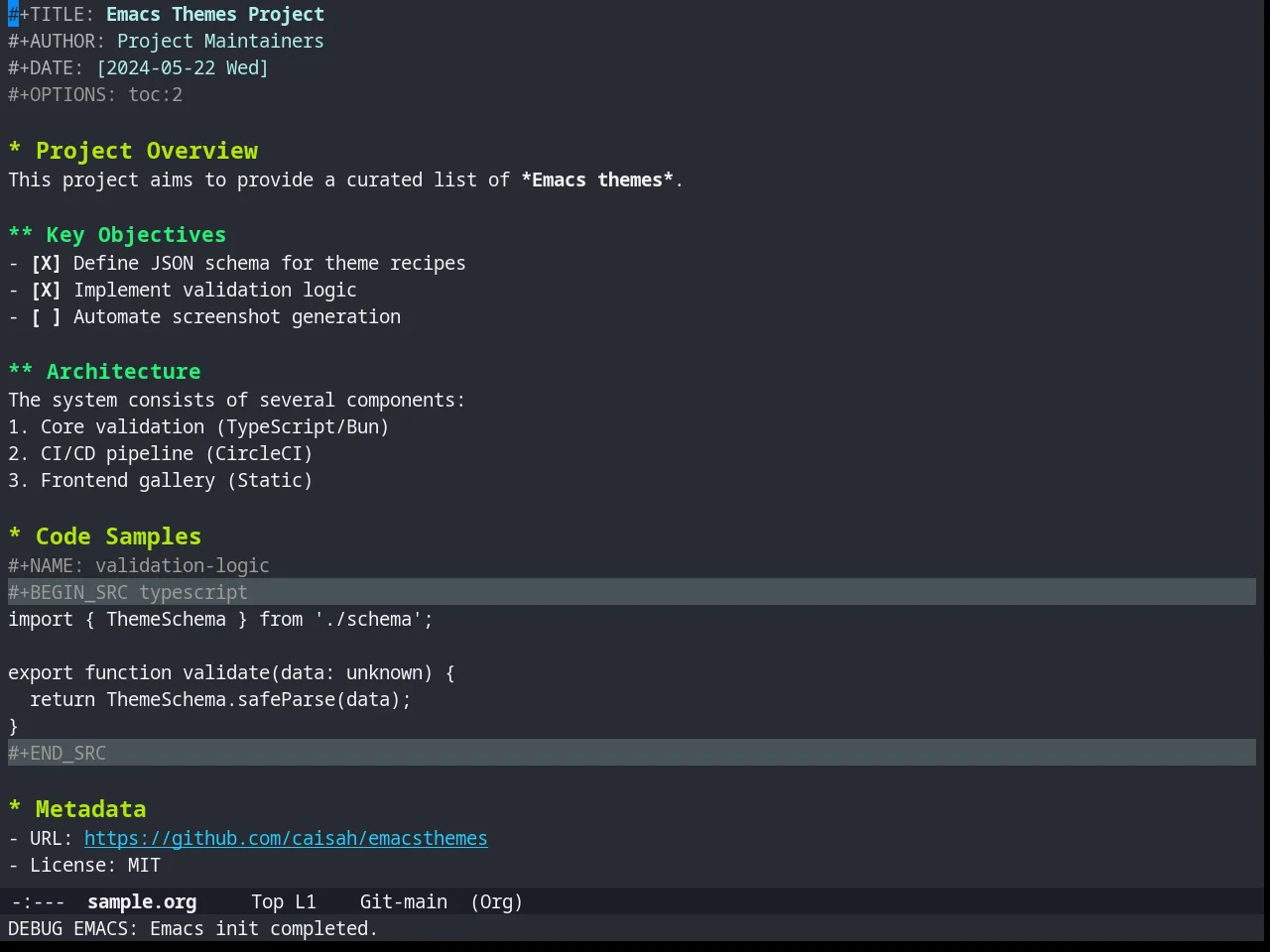Collapse the 'Code Samples' heading star
1270x952 pixels.
pos(15,535)
